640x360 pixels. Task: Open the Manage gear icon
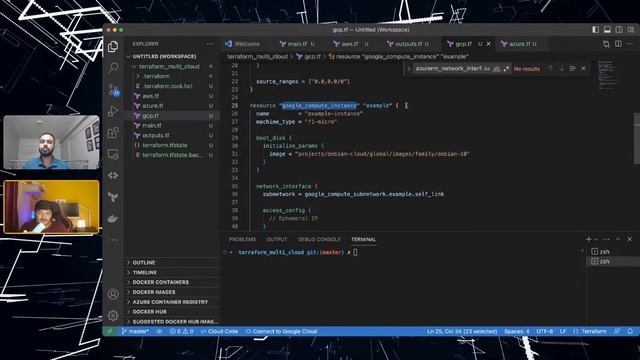coord(113,315)
